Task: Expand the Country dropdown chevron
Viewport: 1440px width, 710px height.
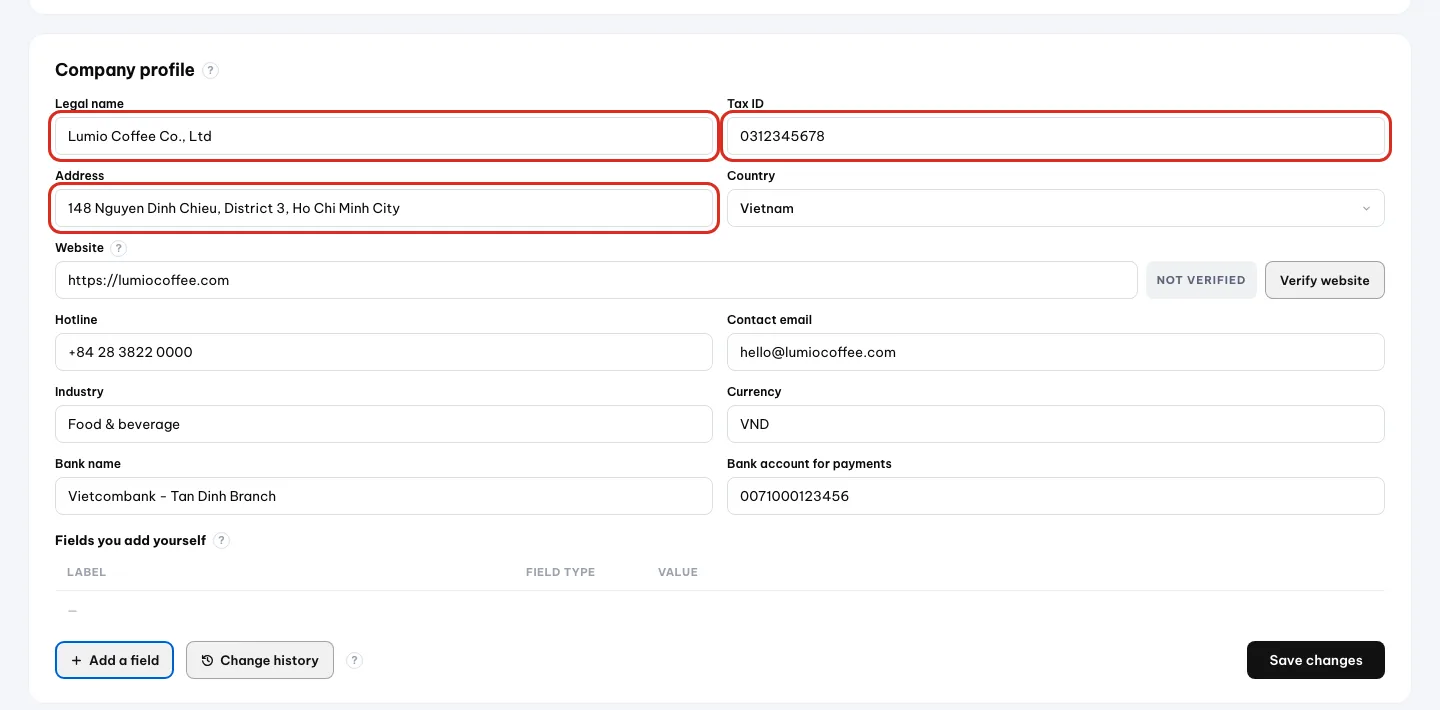Action: (1366, 208)
